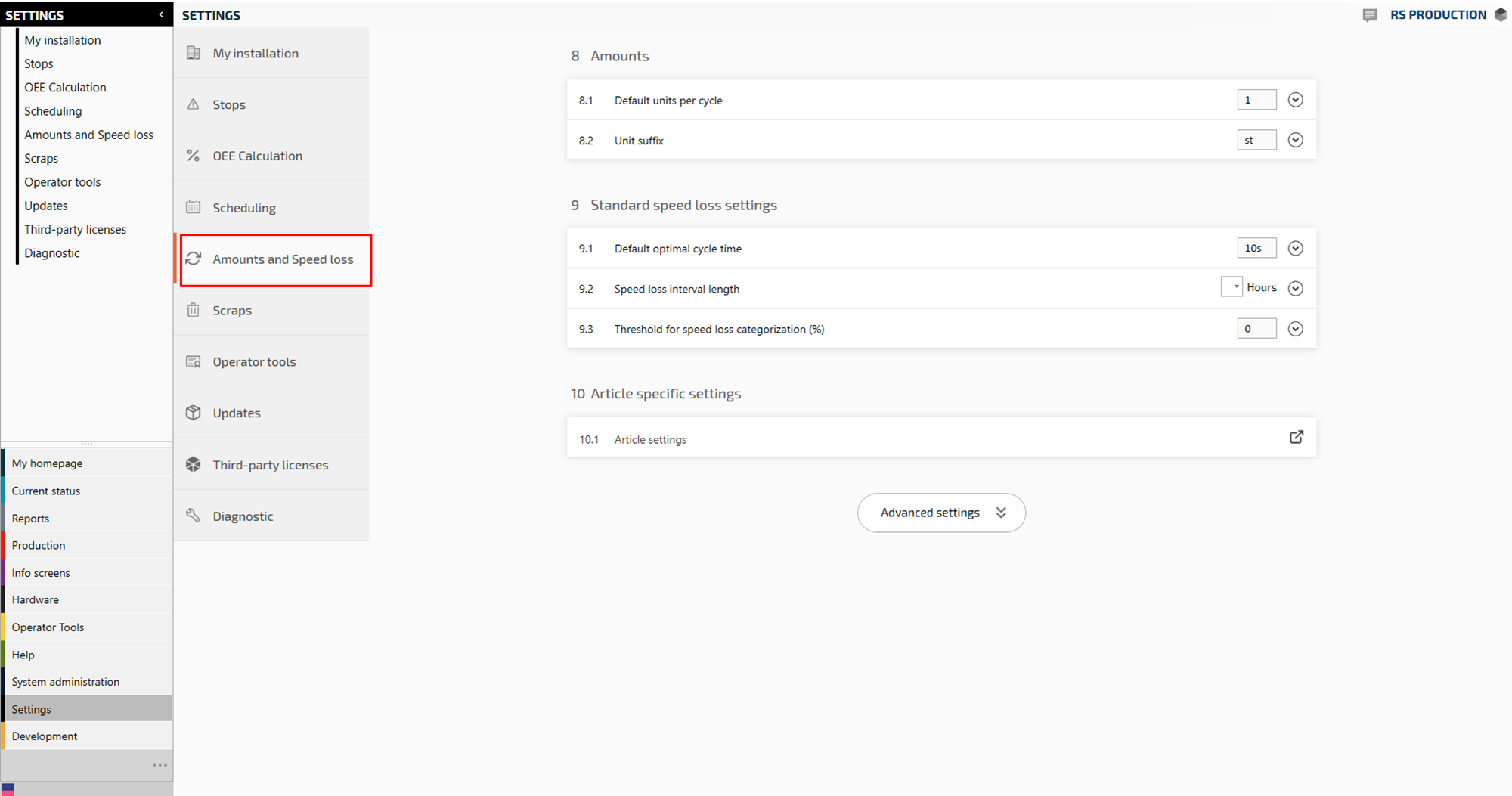Select Hardware in the main menu

point(35,600)
